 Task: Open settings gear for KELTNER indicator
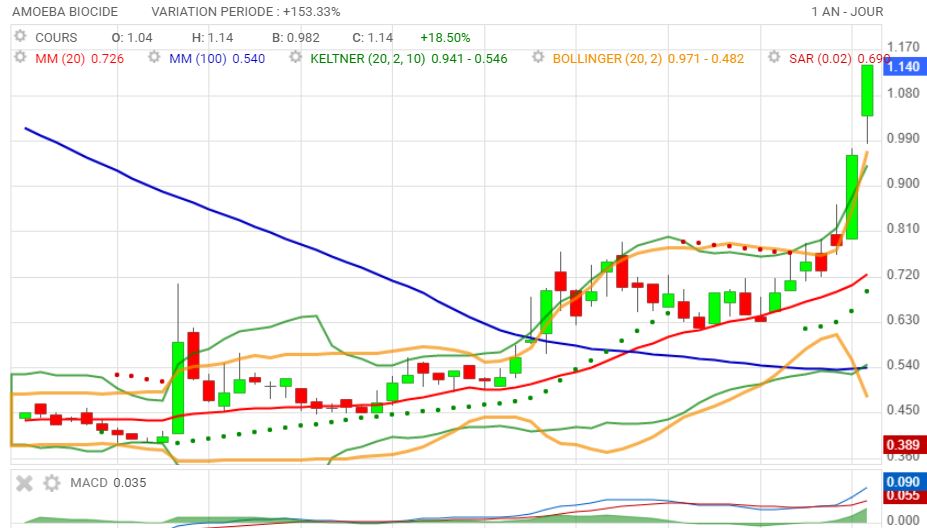click(296, 58)
